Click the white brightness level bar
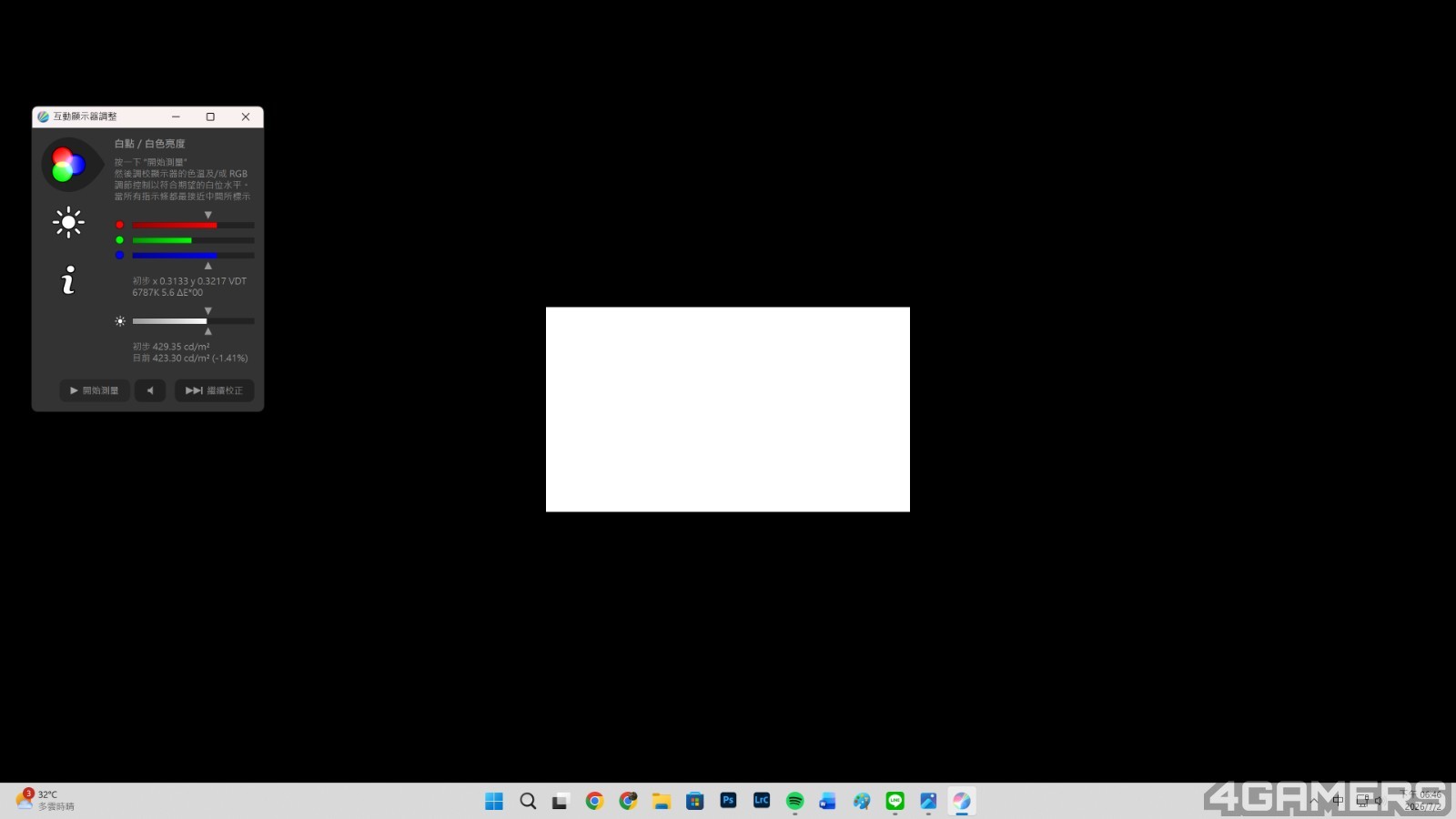The image size is (1456, 819). [193, 321]
